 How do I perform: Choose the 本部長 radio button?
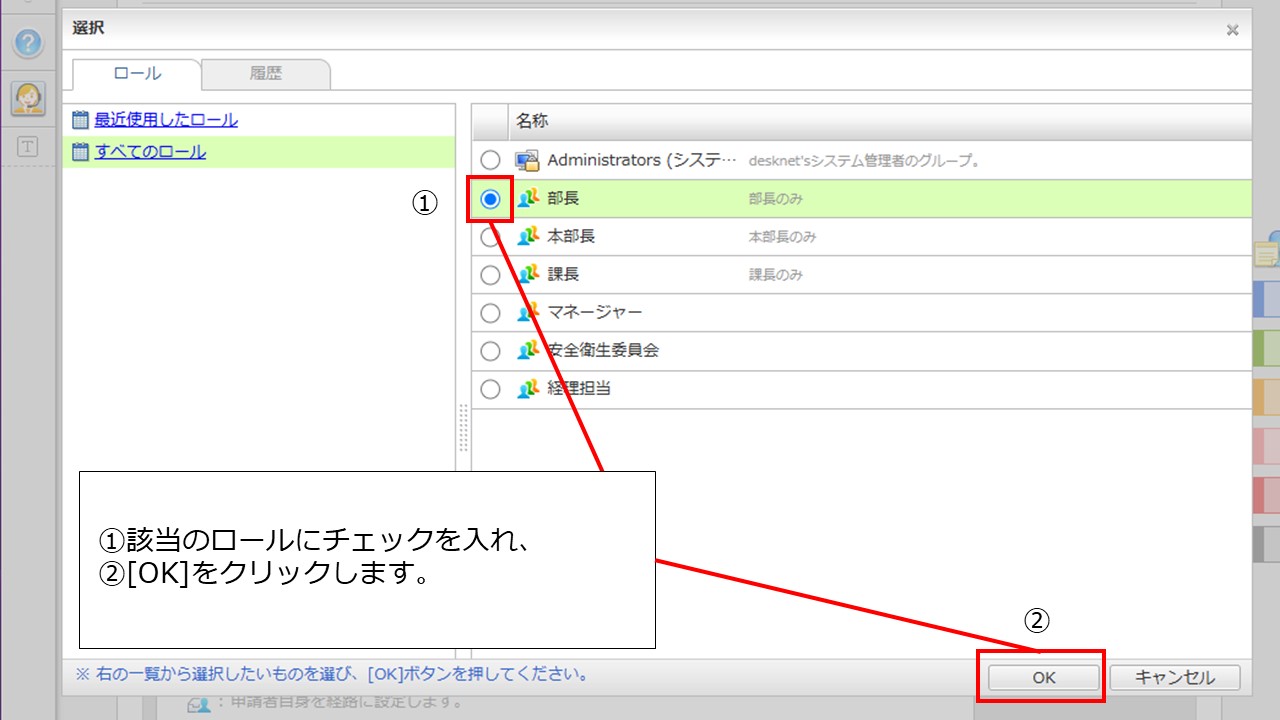[490, 237]
